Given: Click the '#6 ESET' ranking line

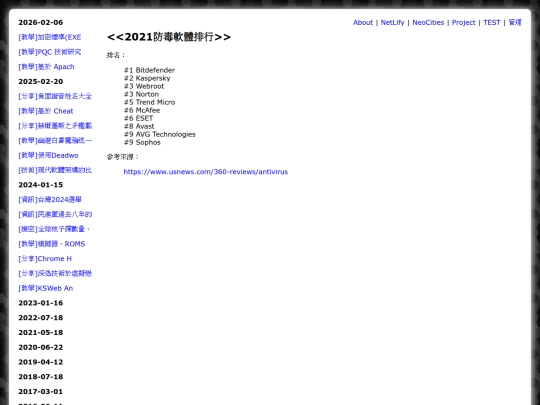Looking at the screenshot, I should click(138, 118).
